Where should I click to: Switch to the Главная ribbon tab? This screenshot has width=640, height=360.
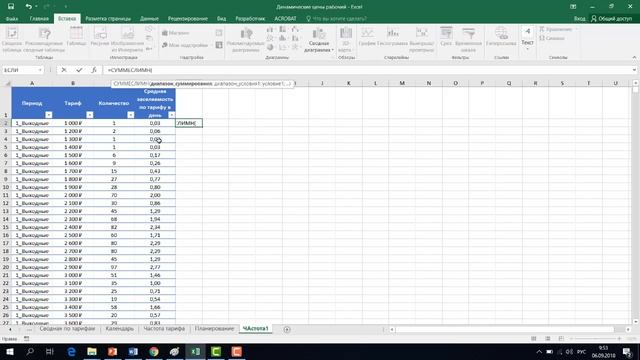(39, 19)
